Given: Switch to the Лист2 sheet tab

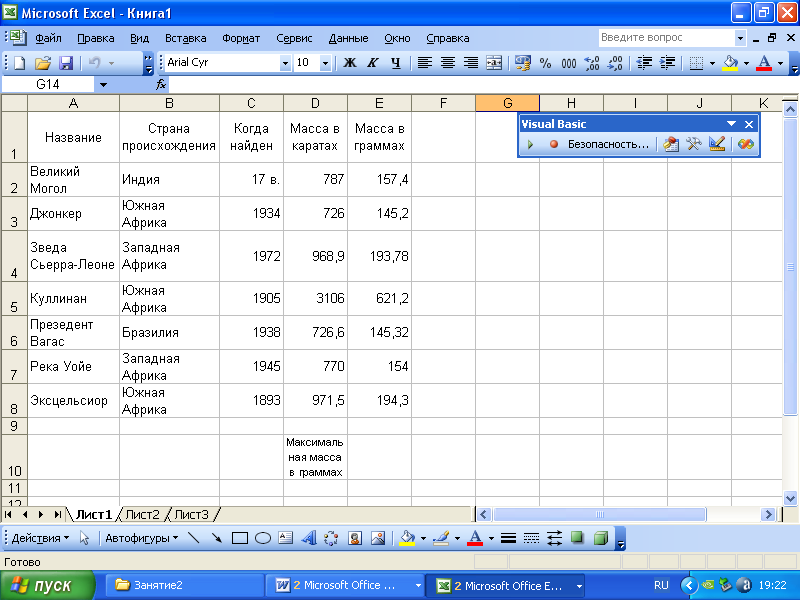Looking at the screenshot, I should click(142, 514).
